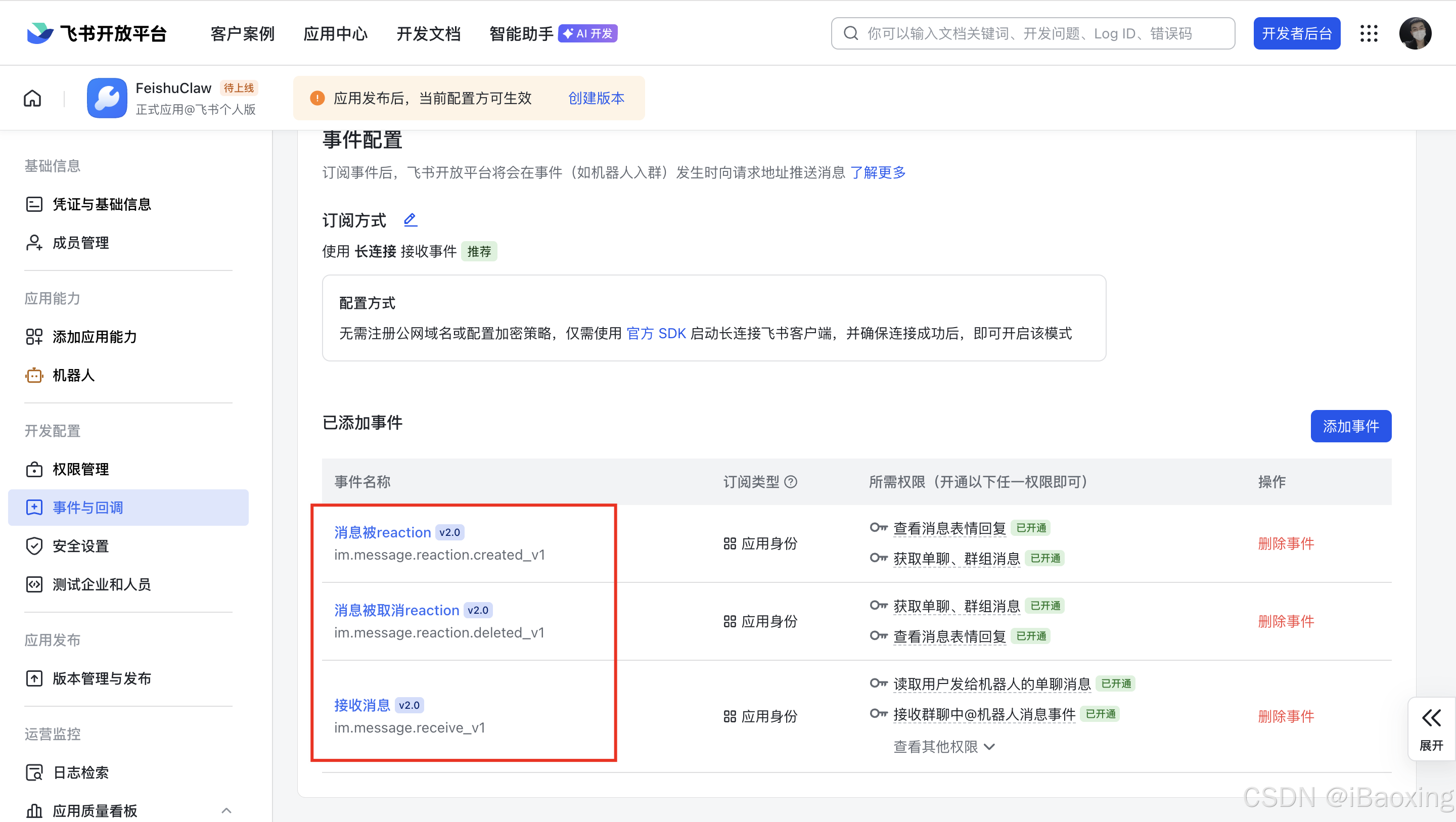Open the apps grid icon in the top bar
This screenshot has height=822, width=1456.
(x=1369, y=33)
